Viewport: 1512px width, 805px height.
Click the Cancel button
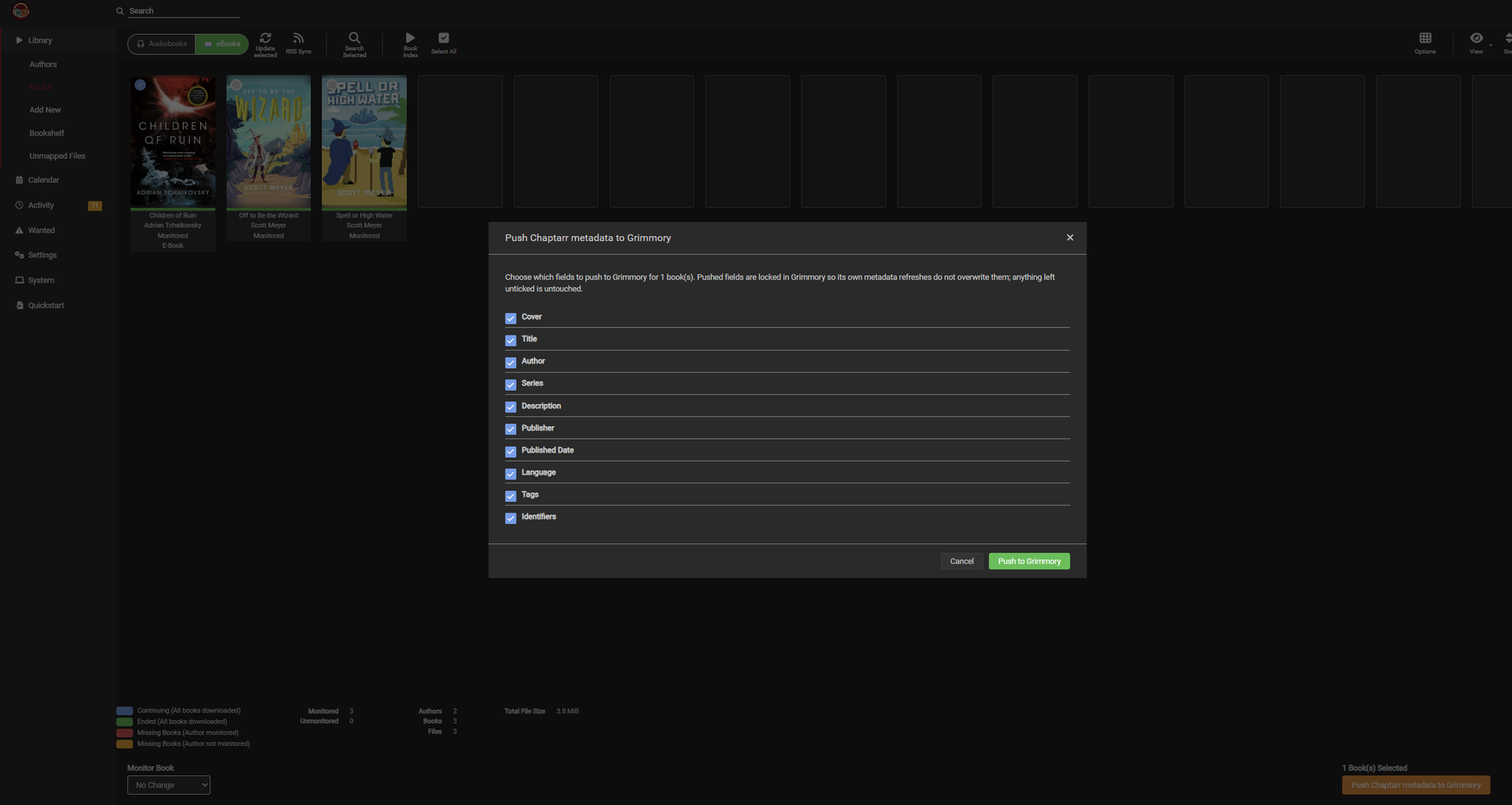(x=962, y=561)
